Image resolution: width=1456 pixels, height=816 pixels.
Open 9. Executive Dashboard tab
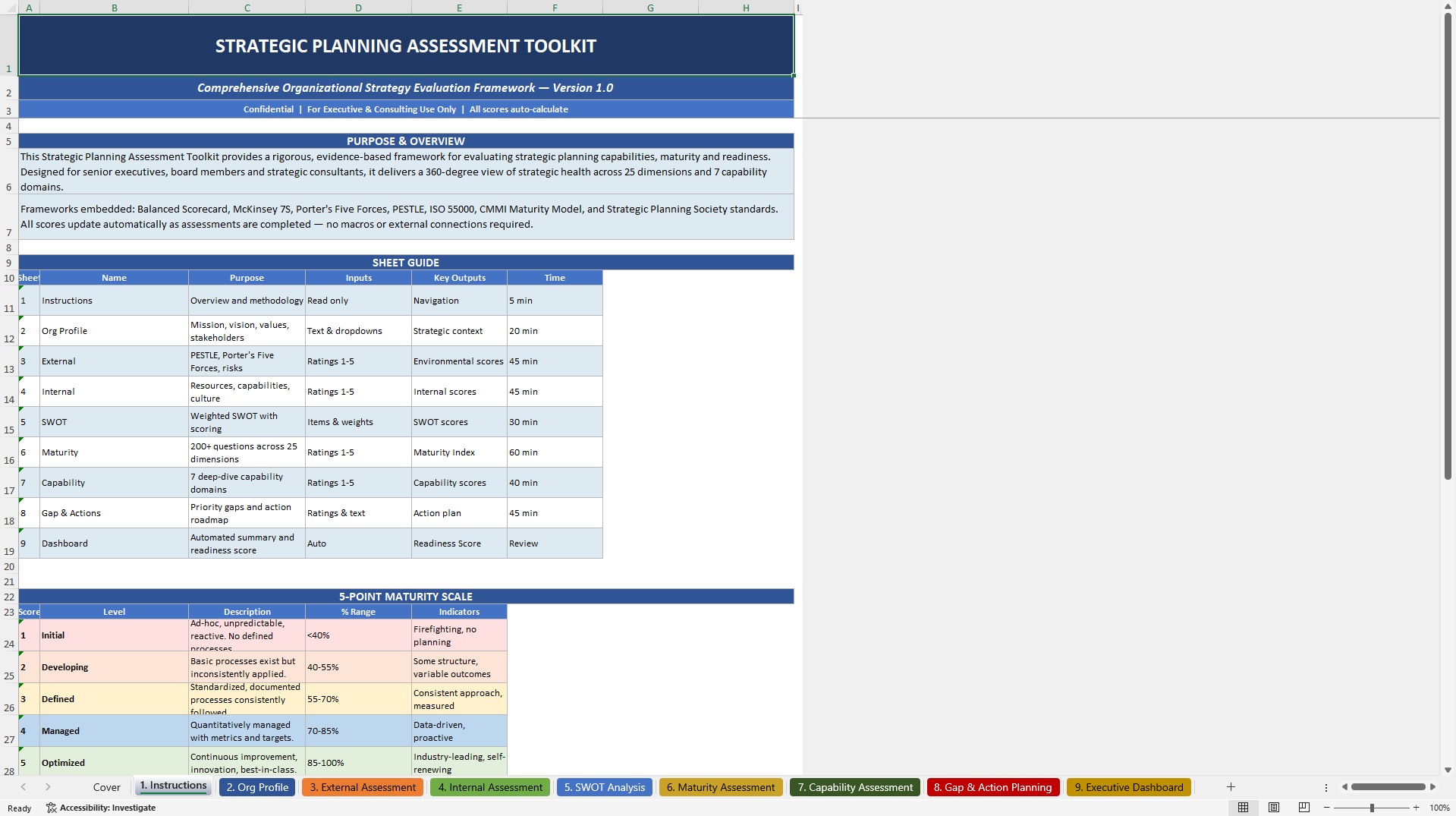[1129, 787]
